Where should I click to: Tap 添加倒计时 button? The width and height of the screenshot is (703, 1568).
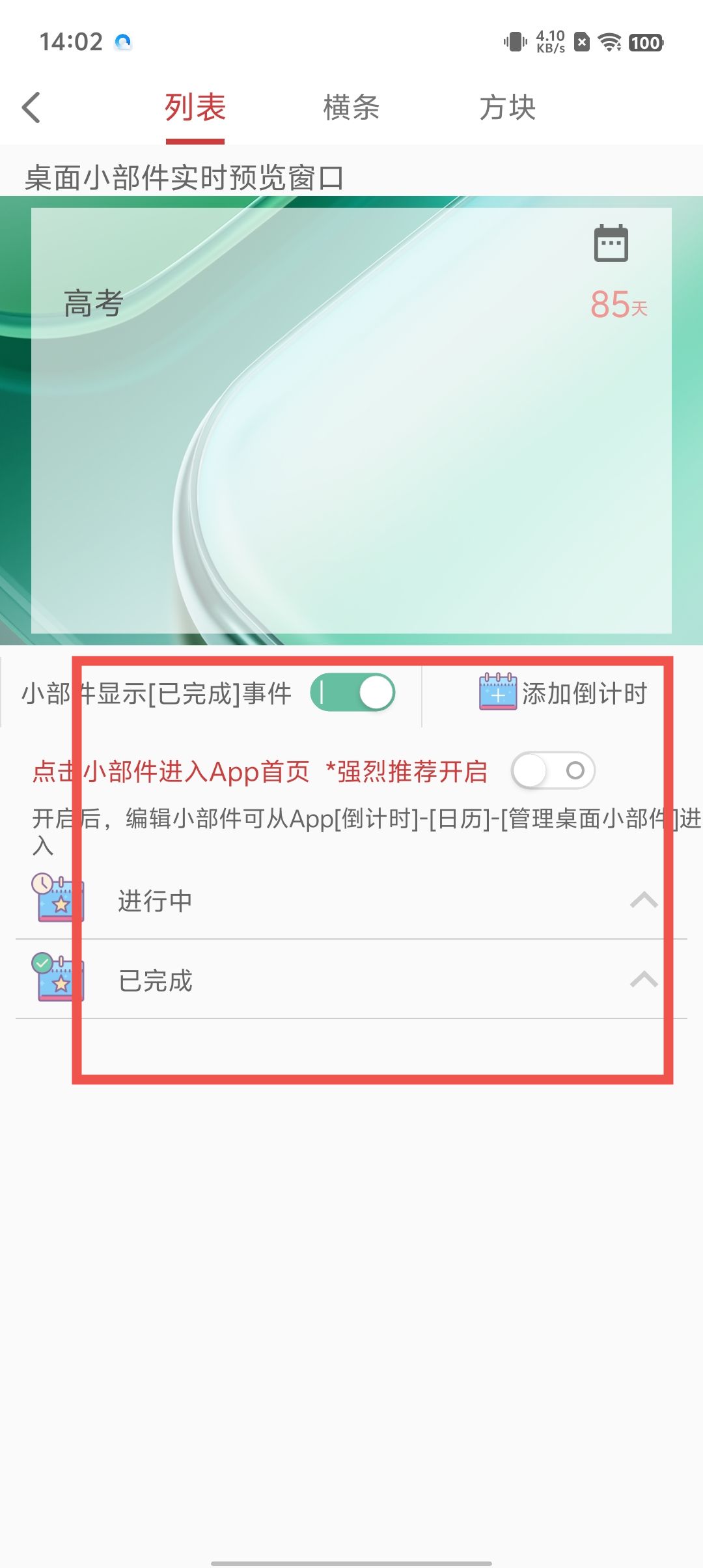[563, 693]
